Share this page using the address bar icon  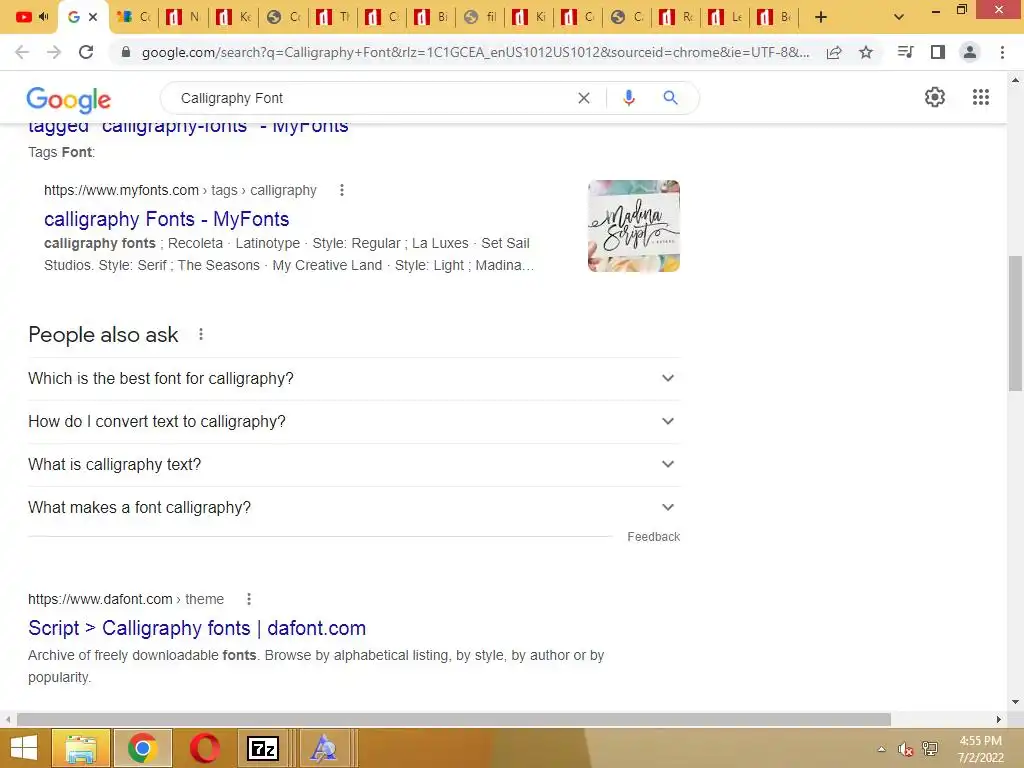(x=834, y=52)
